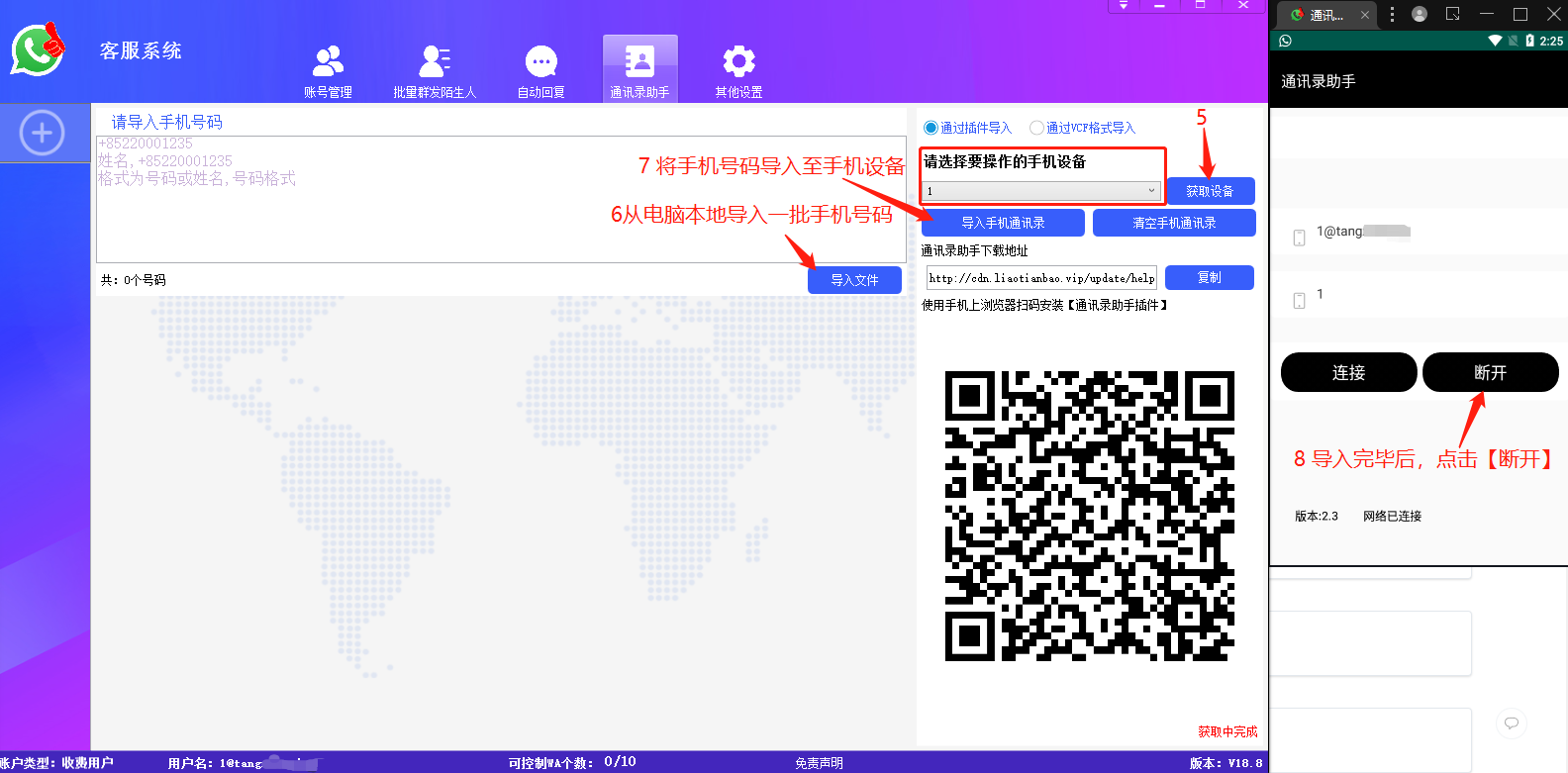Click 版本:2.3 text in phone window
The height and width of the screenshot is (773, 1568).
(1317, 517)
